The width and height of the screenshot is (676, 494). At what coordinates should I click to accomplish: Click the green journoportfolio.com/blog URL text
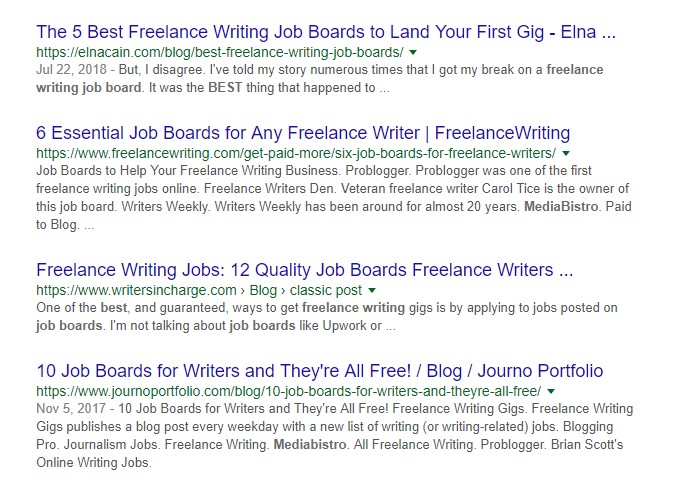(x=288, y=391)
